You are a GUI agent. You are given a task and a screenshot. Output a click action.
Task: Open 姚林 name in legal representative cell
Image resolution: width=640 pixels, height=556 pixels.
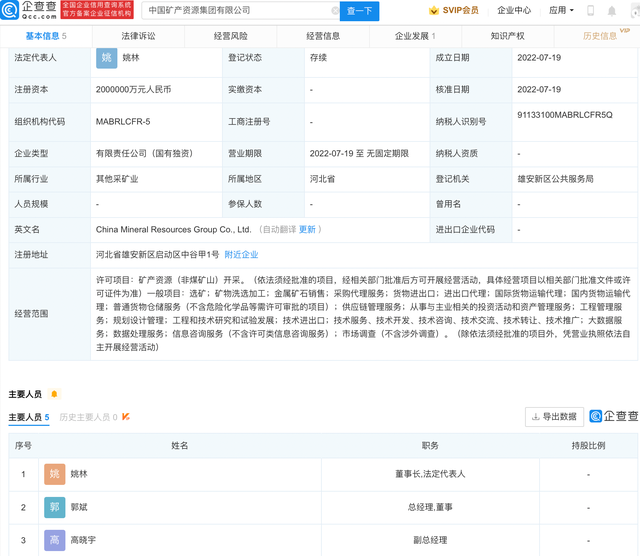click(131, 58)
